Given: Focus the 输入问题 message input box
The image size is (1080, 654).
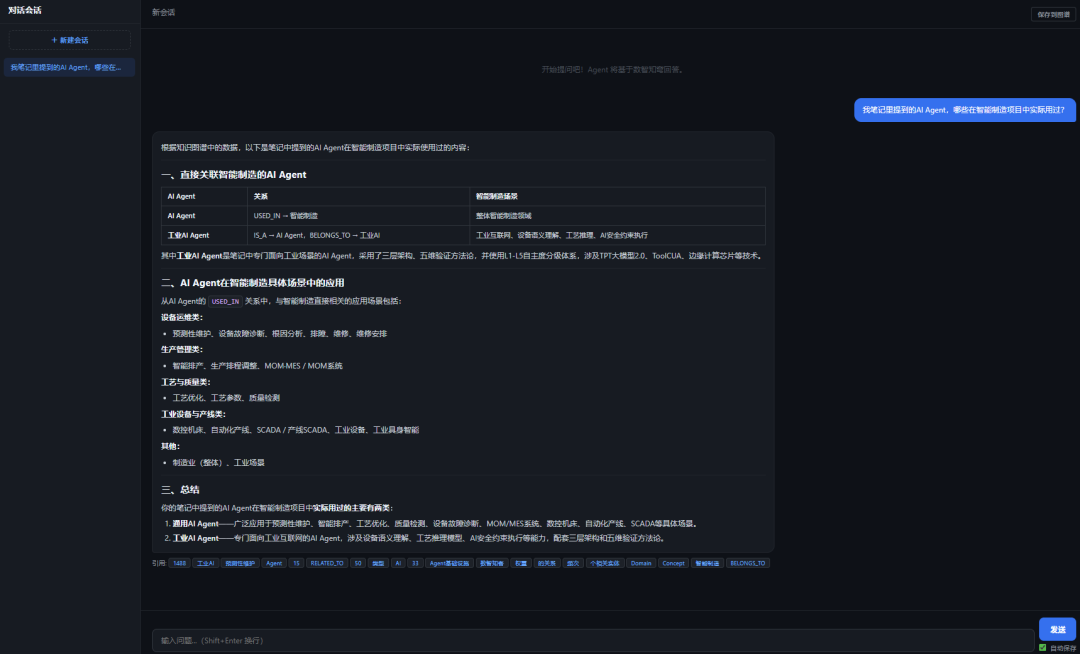Looking at the screenshot, I should 593,640.
